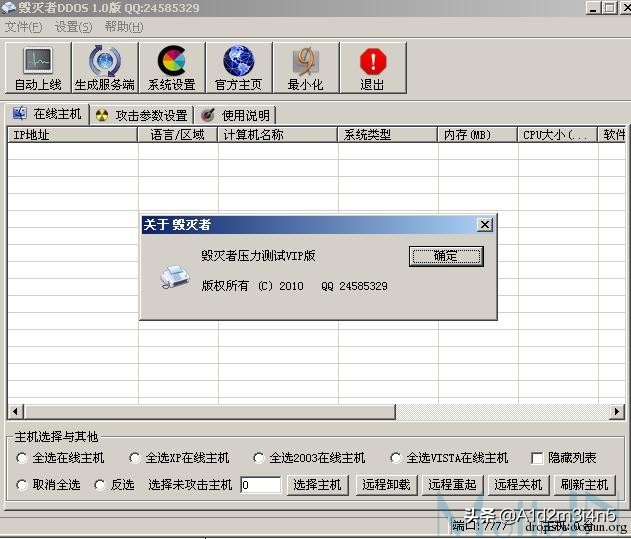631x539 pixels.
Task: Open the 帮助(H) menu
Action: click(x=124, y=27)
